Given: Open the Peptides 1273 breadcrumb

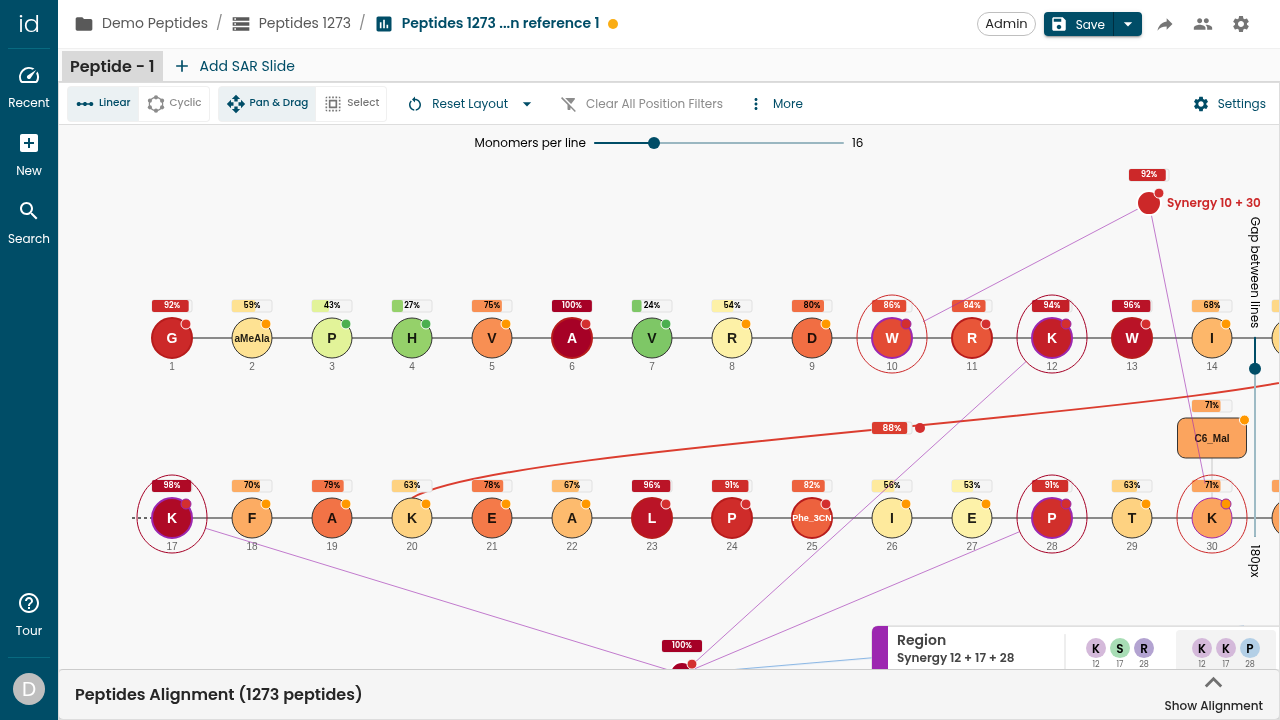Looking at the screenshot, I should pos(291,23).
